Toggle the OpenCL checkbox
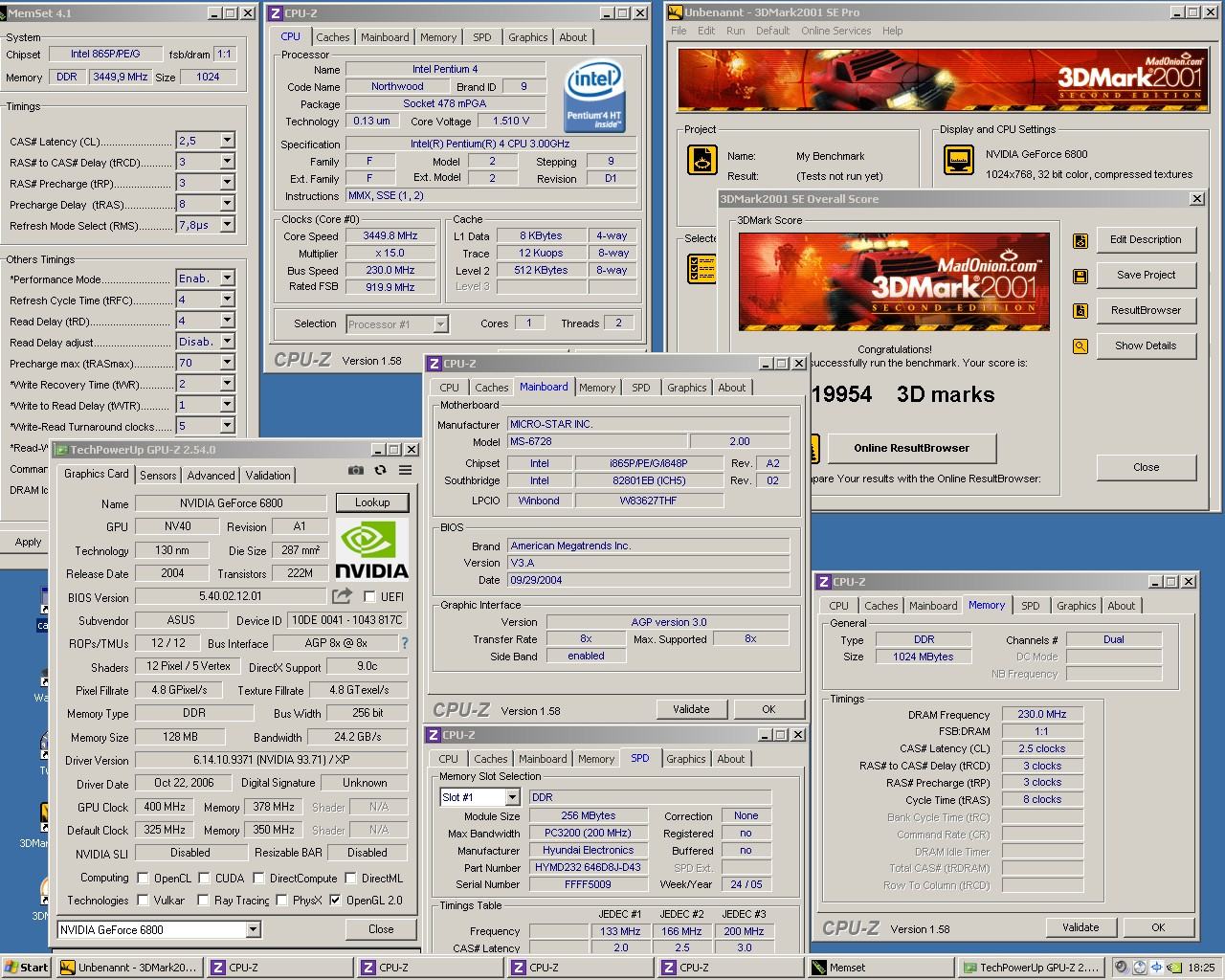The width and height of the screenshot is (1225, 980). [143, 879]
